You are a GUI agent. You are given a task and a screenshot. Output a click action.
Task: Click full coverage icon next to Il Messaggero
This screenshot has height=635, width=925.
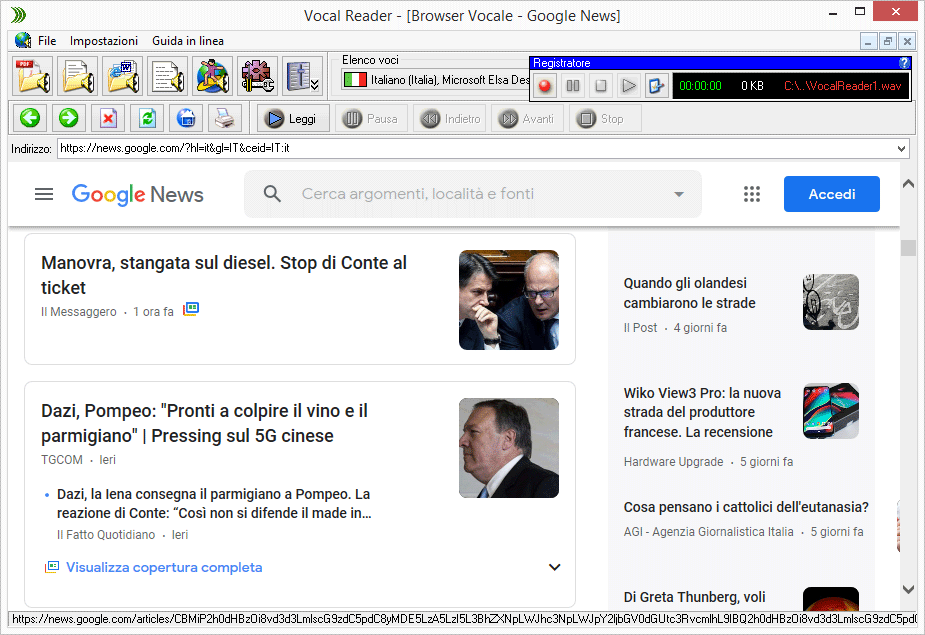click(191, 309)
